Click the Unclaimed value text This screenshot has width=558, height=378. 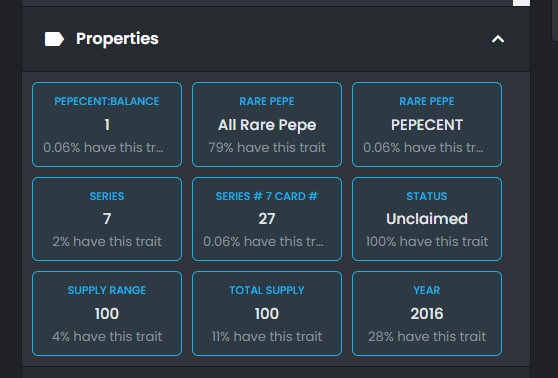pyautogui.click(x=427, y=219)
